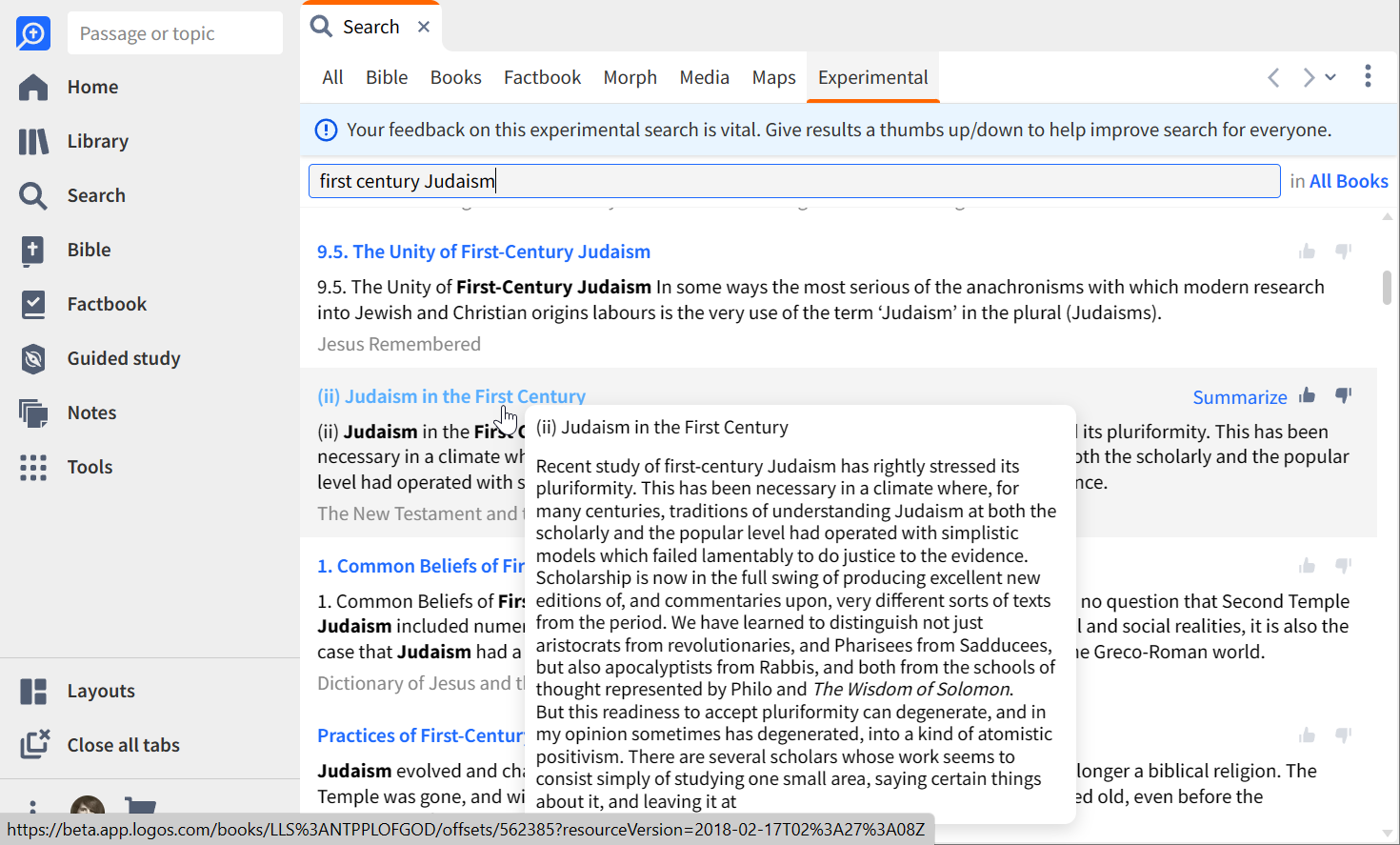The width and height of the screenshot is (1400, 845).
Task: Switch to the Maps tab
Action: pos(773,77)
